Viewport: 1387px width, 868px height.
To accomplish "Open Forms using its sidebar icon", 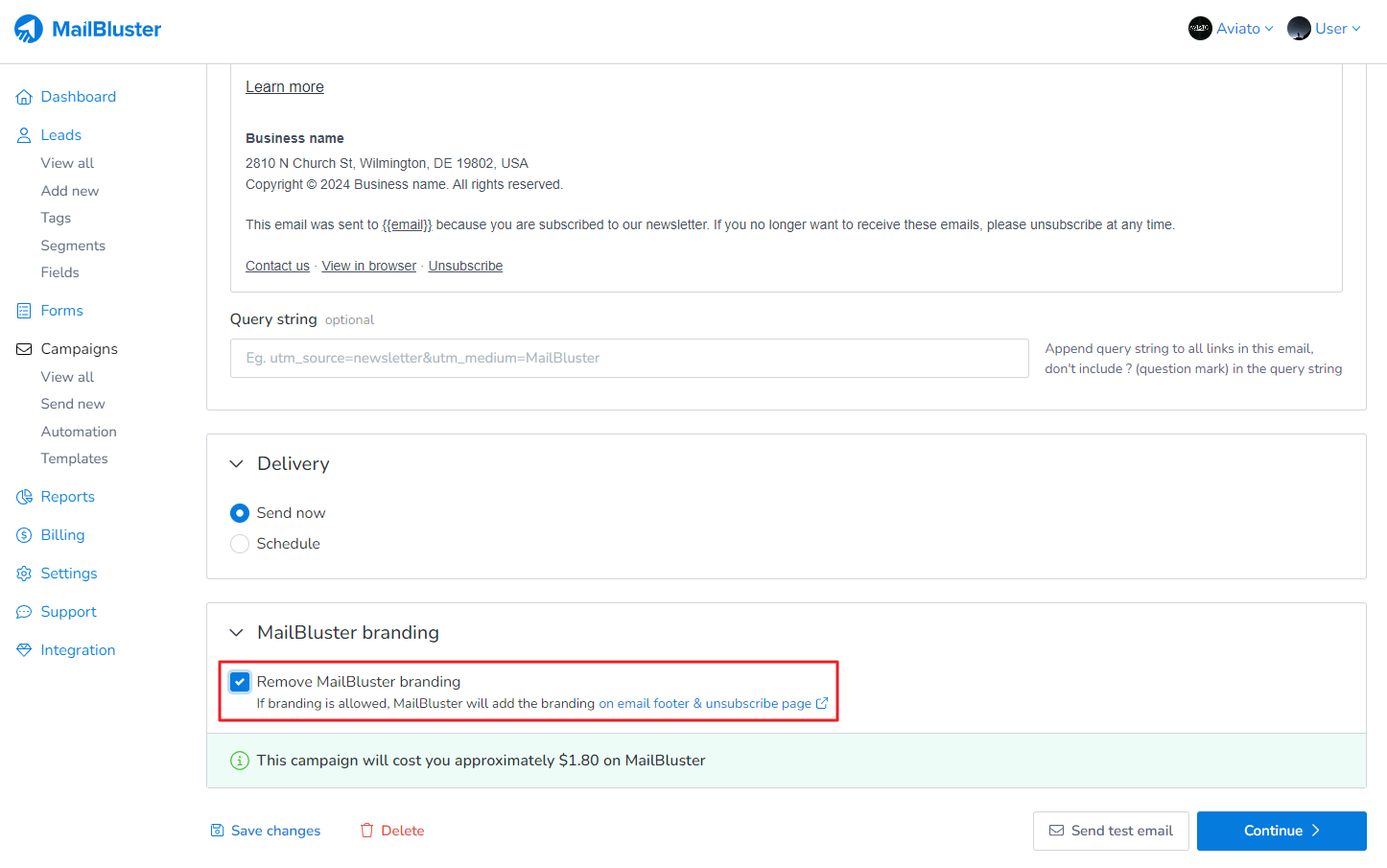I will point(24,310).
